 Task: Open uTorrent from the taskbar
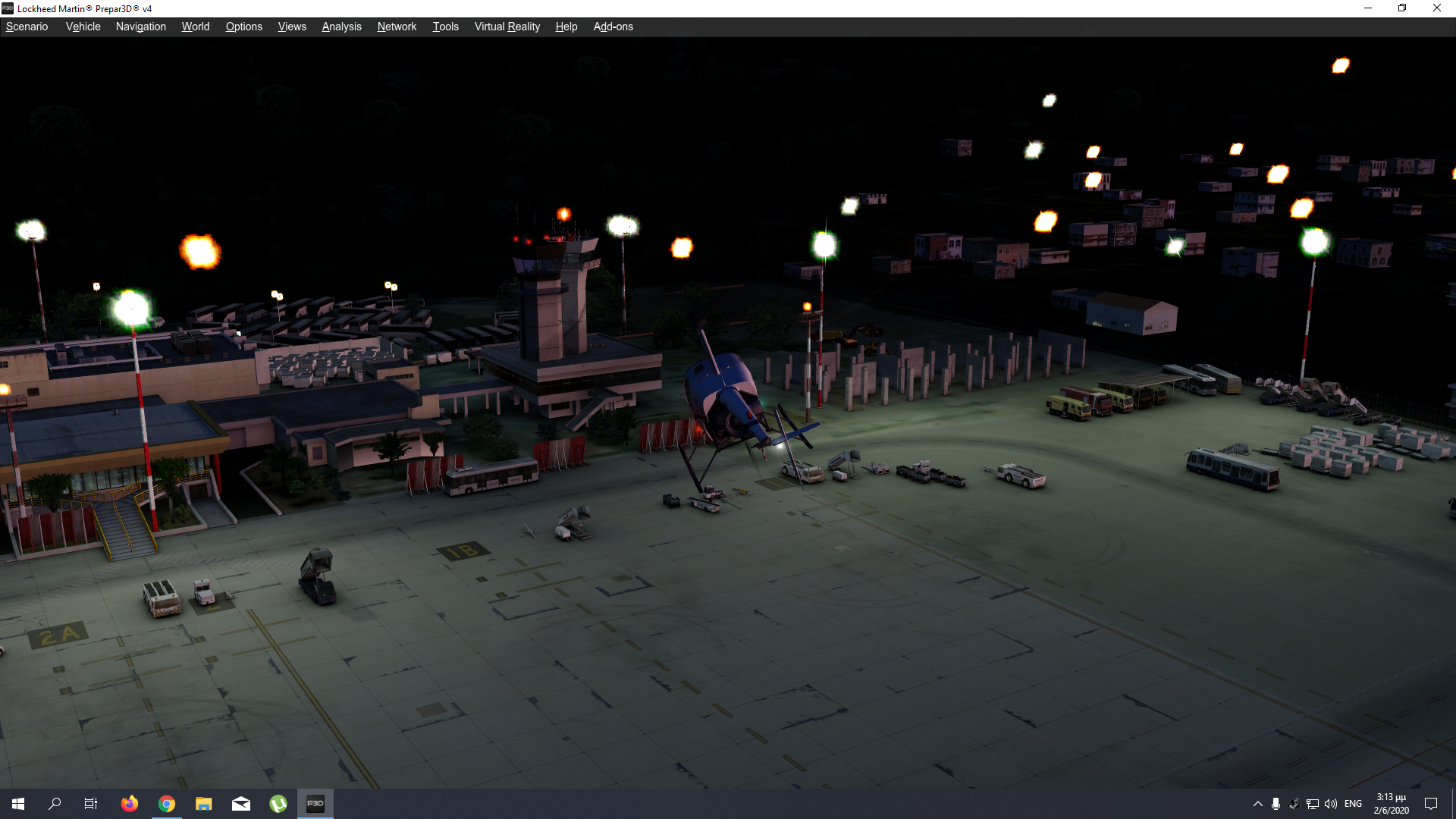pos(278,804)
